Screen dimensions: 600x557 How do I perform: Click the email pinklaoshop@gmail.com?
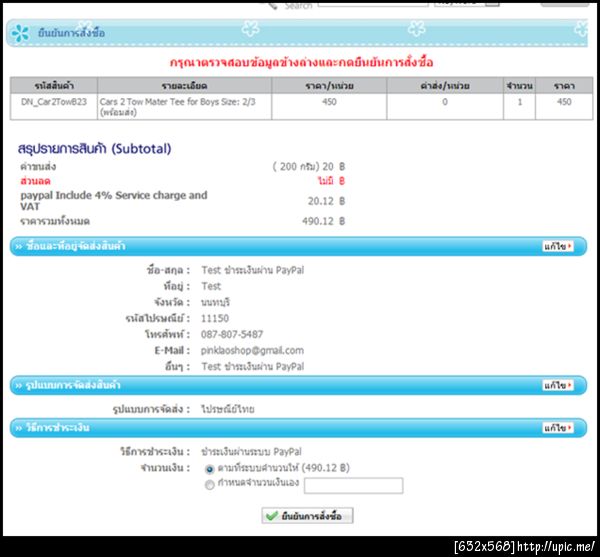252,350
